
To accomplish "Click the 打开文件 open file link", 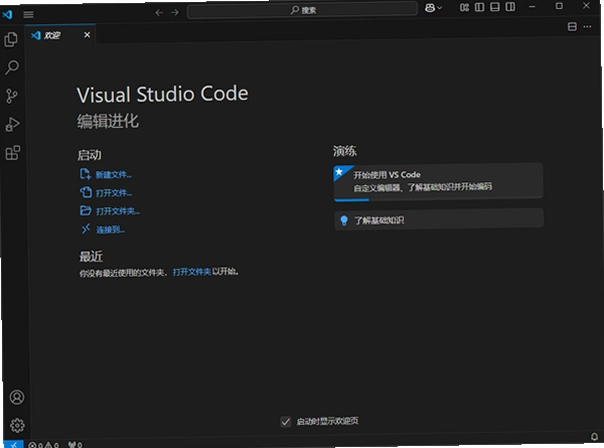I will (114, 193).
